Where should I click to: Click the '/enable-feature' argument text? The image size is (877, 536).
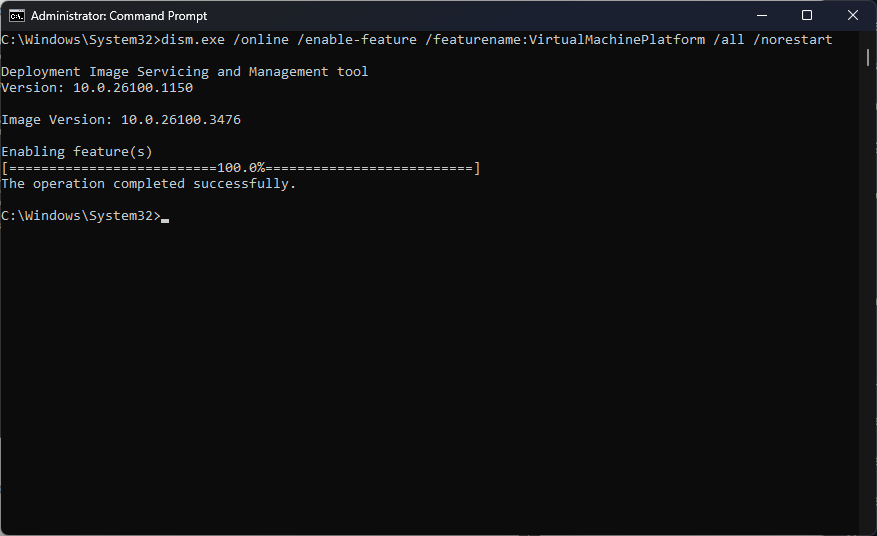click(x=357, y=40)
